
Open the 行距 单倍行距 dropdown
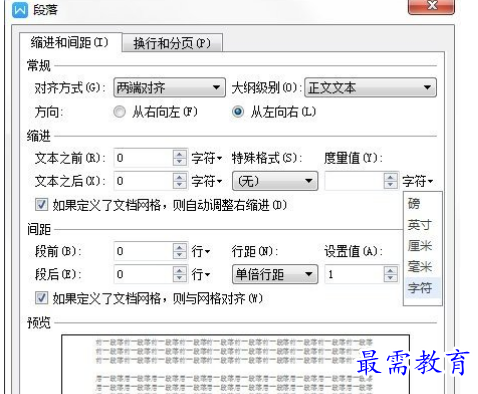point(275,274)
